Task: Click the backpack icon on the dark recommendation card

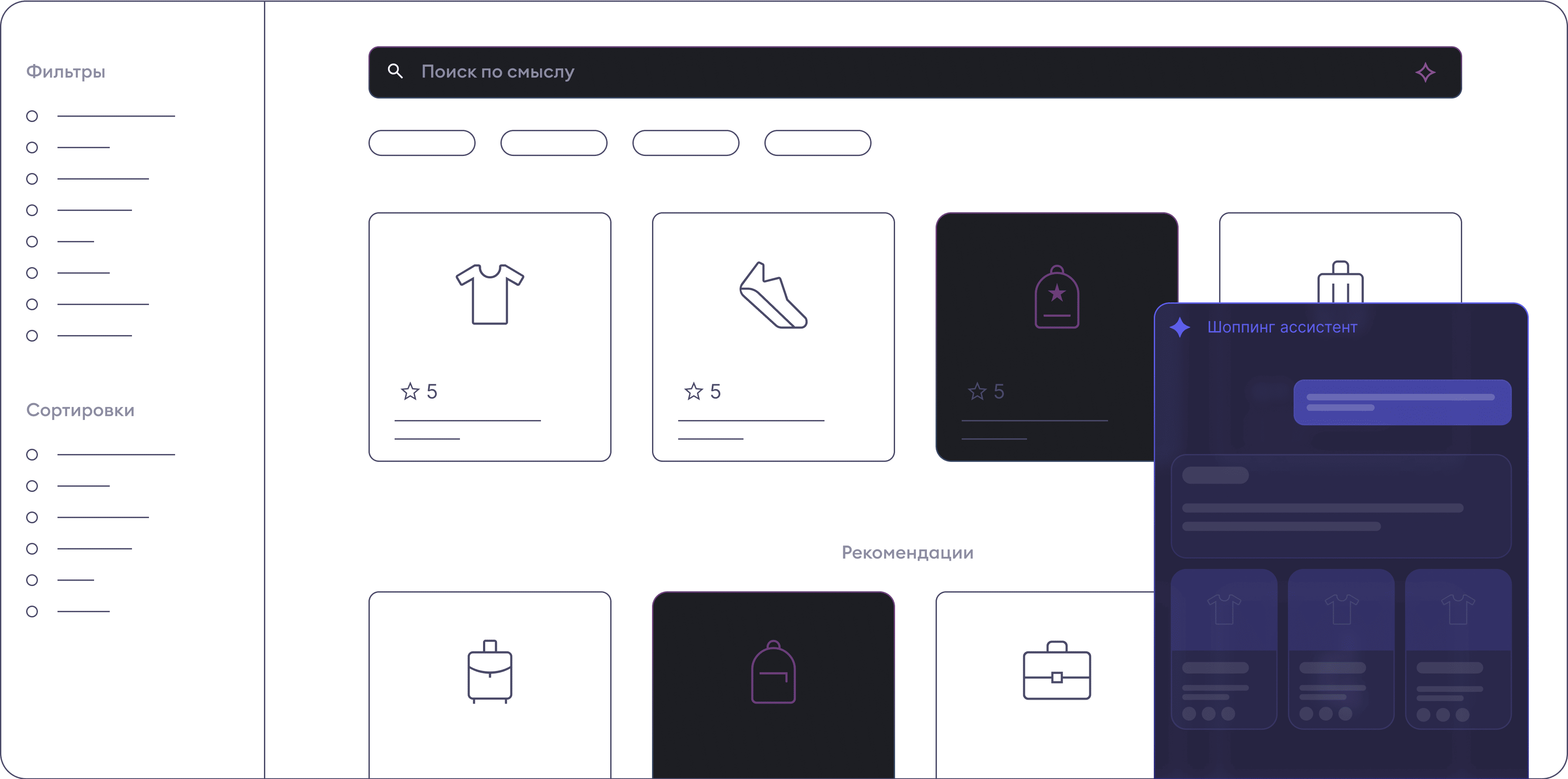Action: [x=773, y=673]
